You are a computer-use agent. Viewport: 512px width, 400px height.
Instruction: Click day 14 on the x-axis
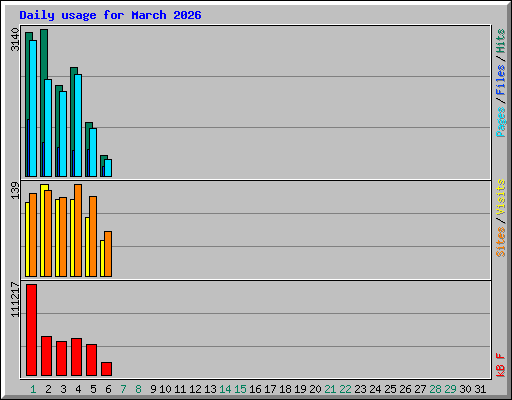coord(225,389)
